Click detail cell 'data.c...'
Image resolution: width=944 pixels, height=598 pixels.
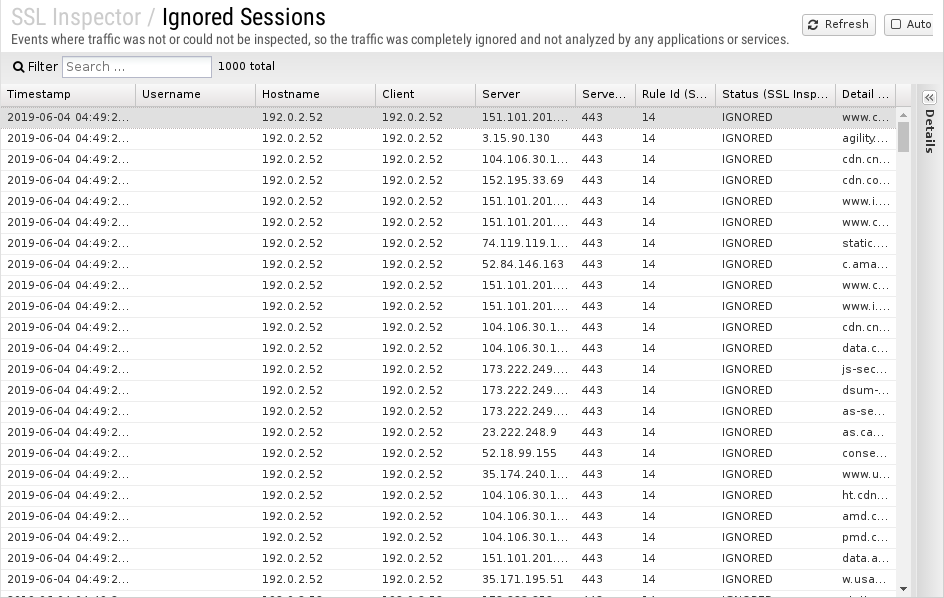pyautogui.click(x=865, y=348)
